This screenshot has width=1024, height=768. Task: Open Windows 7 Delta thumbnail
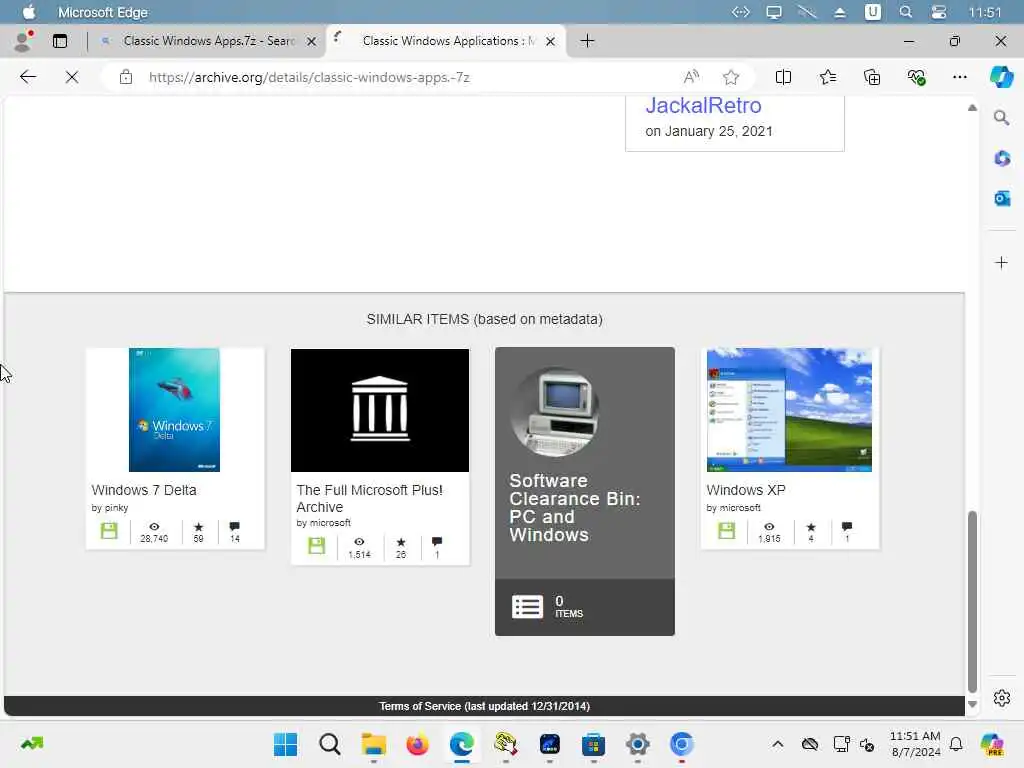point(174,409)
